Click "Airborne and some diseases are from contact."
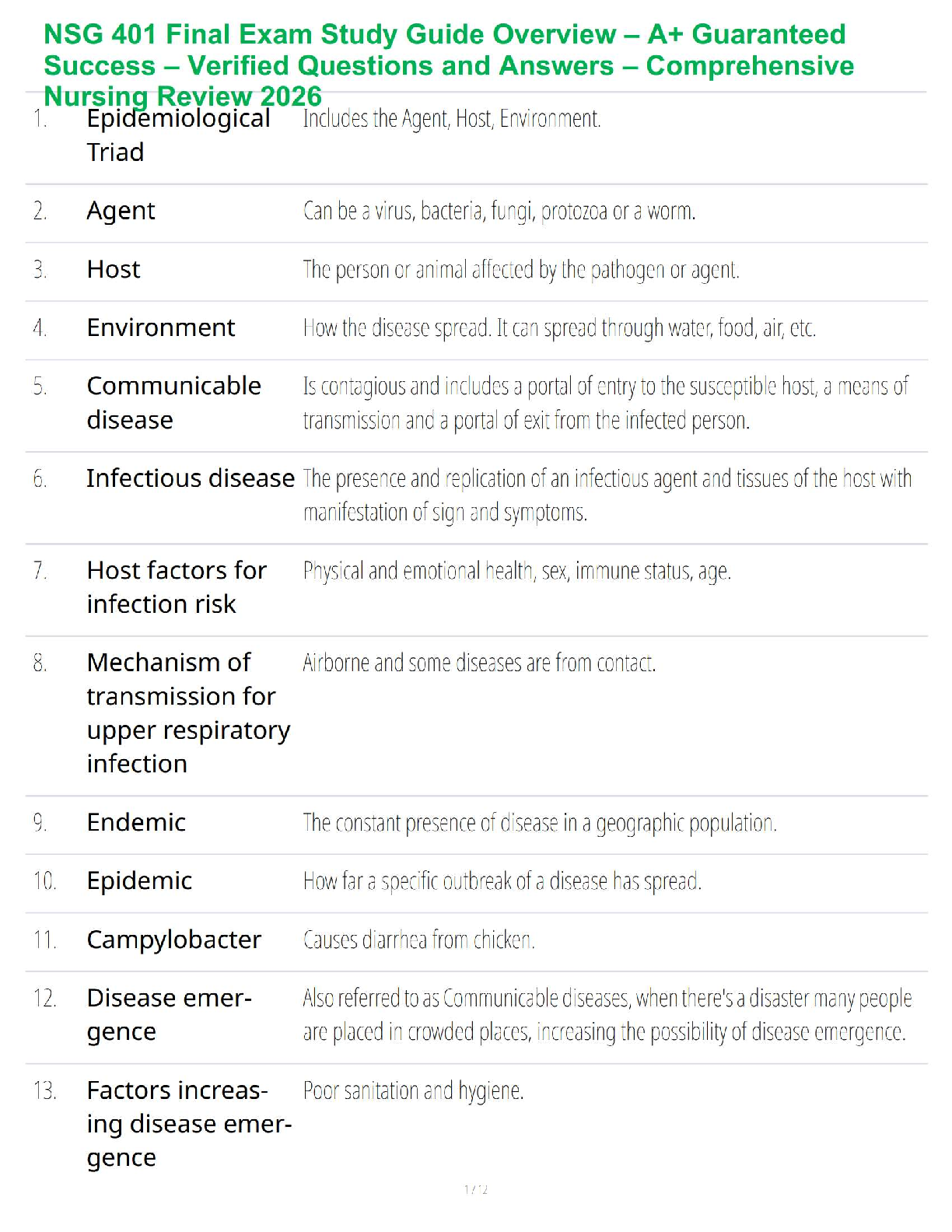This screenshot has height=1232, width=952. click(x=479, y=663)
